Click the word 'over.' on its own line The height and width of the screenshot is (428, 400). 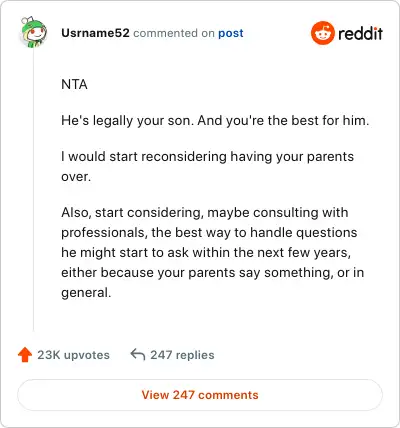(x=76, y=177)
